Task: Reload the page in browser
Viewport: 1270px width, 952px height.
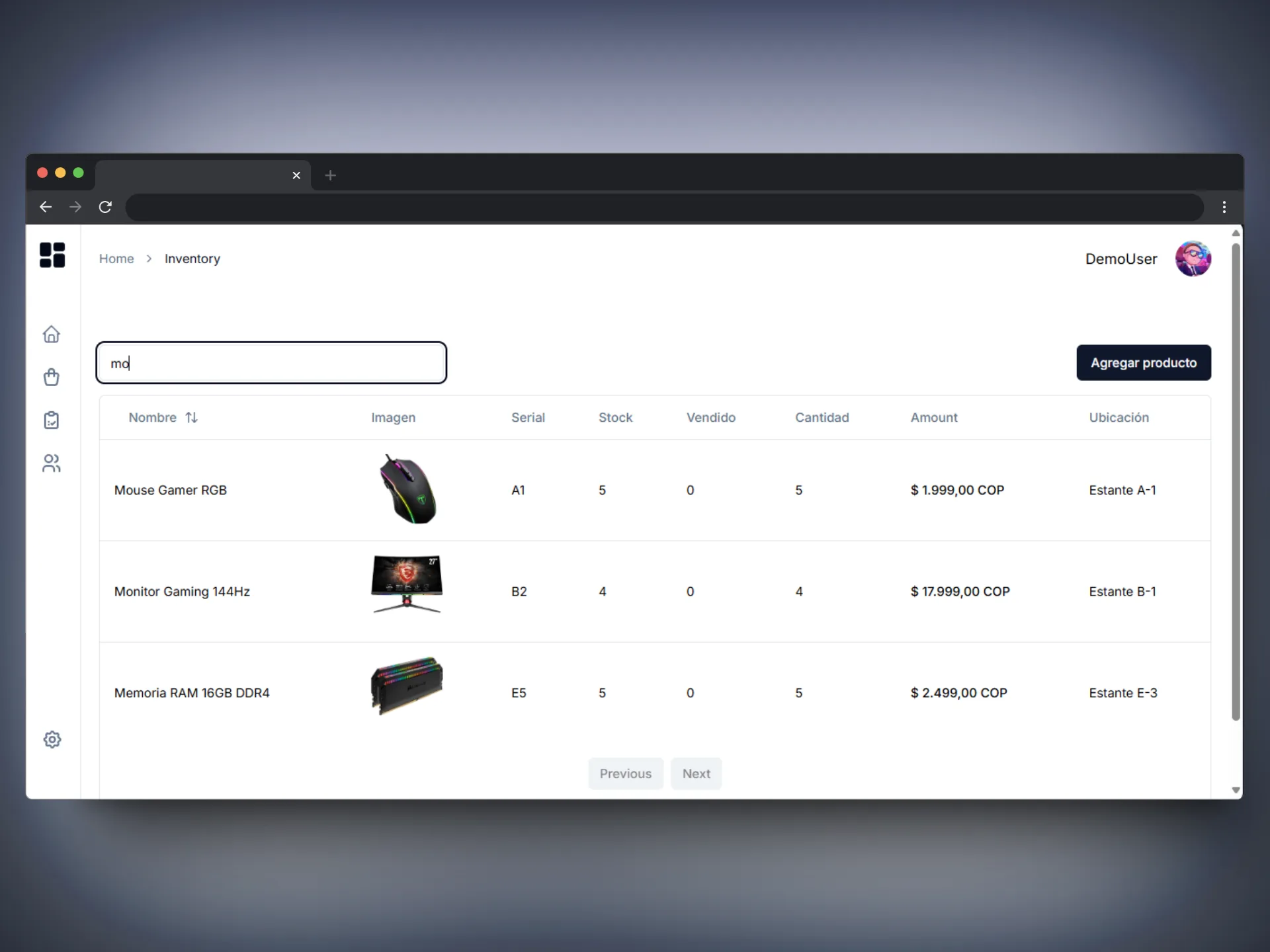Action: click(105, 207)
